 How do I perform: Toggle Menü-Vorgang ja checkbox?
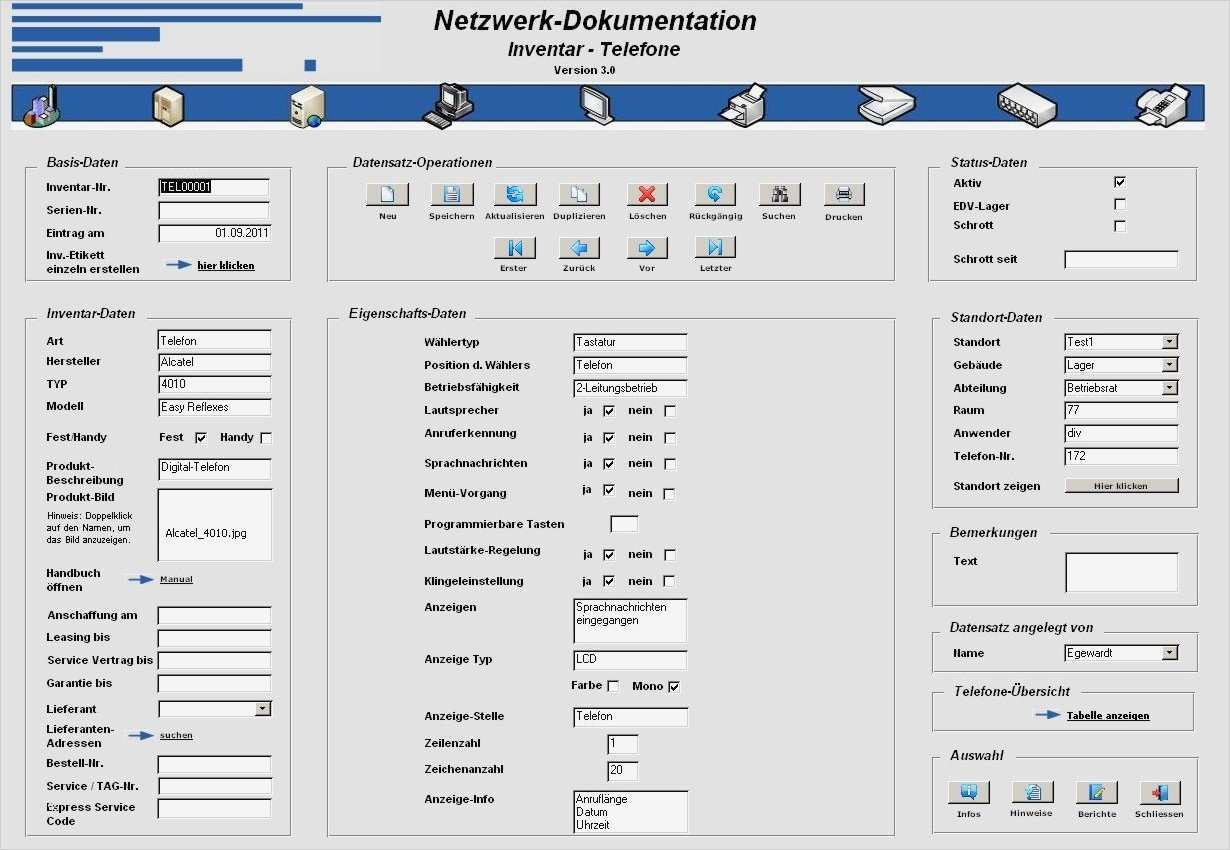[609, 490]
